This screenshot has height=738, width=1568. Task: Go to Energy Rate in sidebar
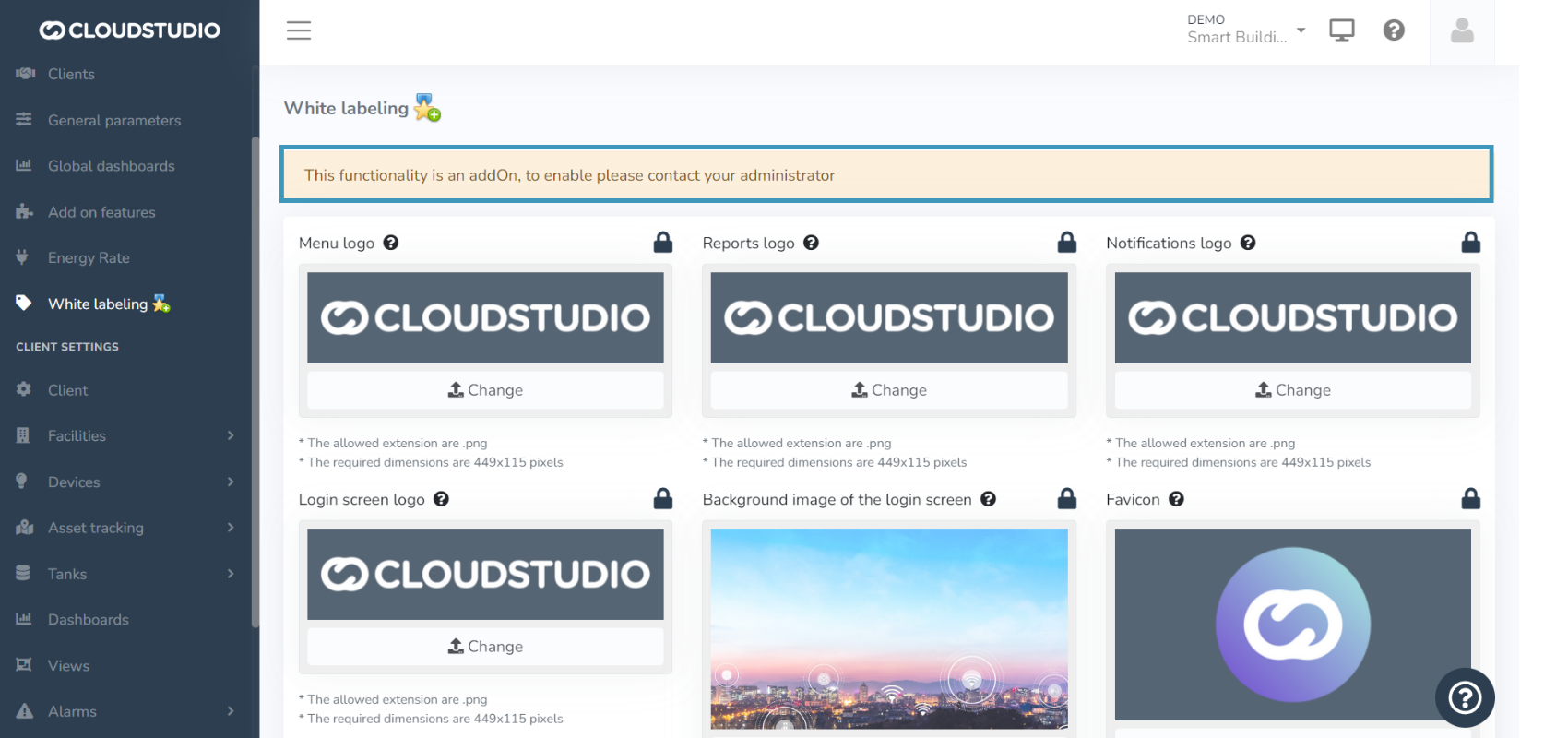point(89,258)
